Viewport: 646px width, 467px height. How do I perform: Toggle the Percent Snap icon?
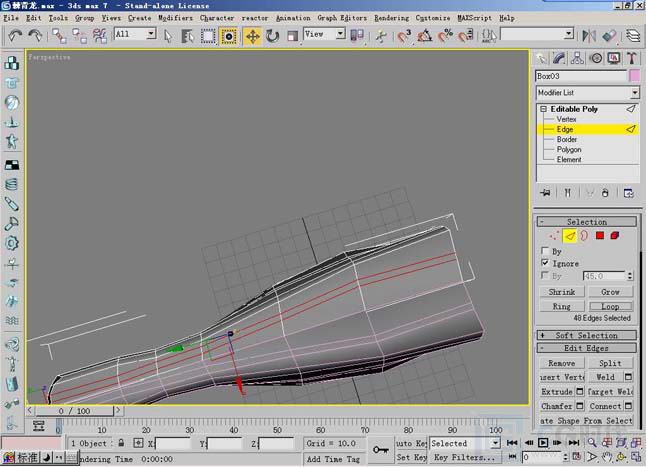pyautogui.click(x=445, y=36)
